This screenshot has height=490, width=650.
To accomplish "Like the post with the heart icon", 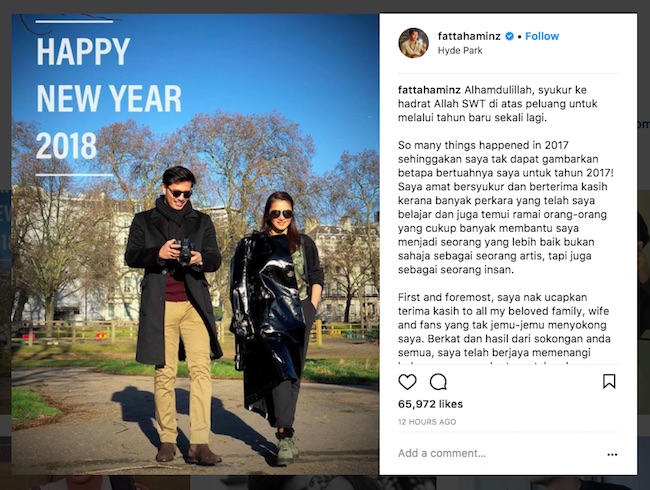I will point(407,382).
